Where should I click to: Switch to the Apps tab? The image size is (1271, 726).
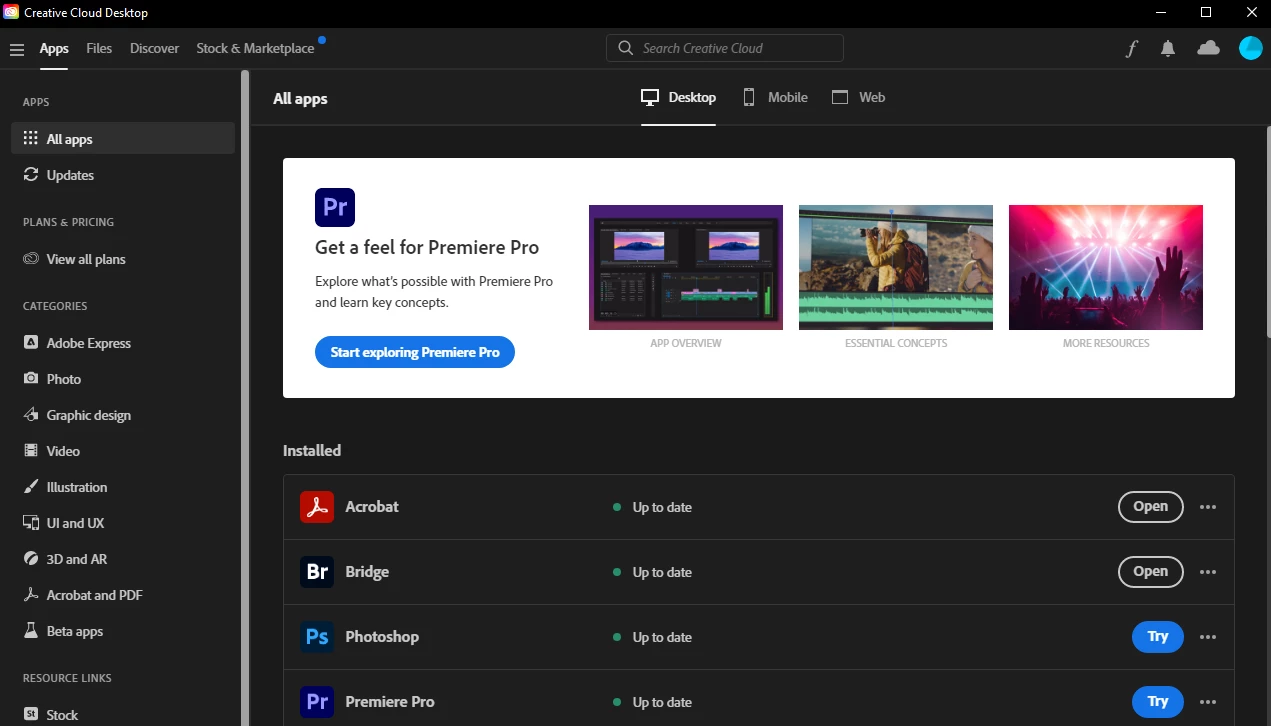(54, 48)
